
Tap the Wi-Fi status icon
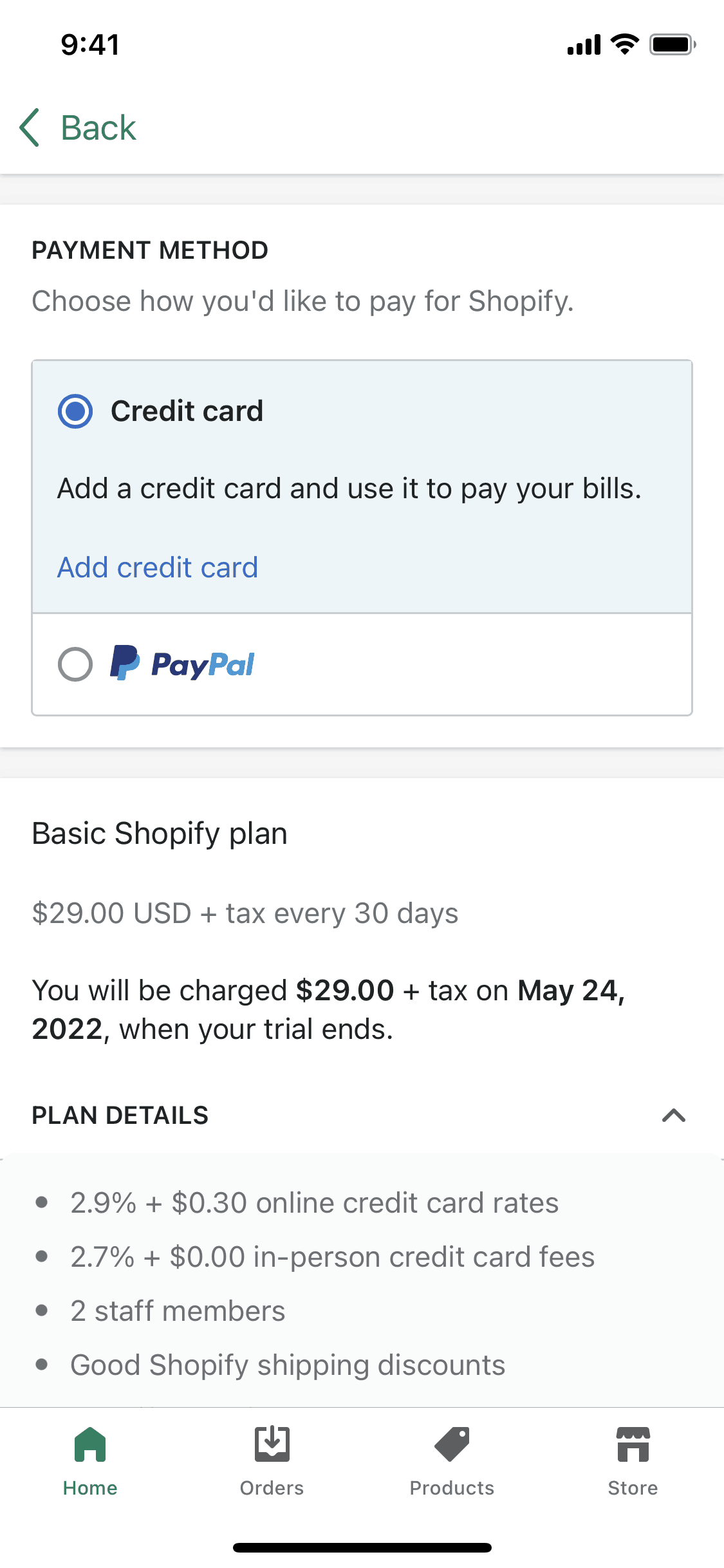pos(624,44)
